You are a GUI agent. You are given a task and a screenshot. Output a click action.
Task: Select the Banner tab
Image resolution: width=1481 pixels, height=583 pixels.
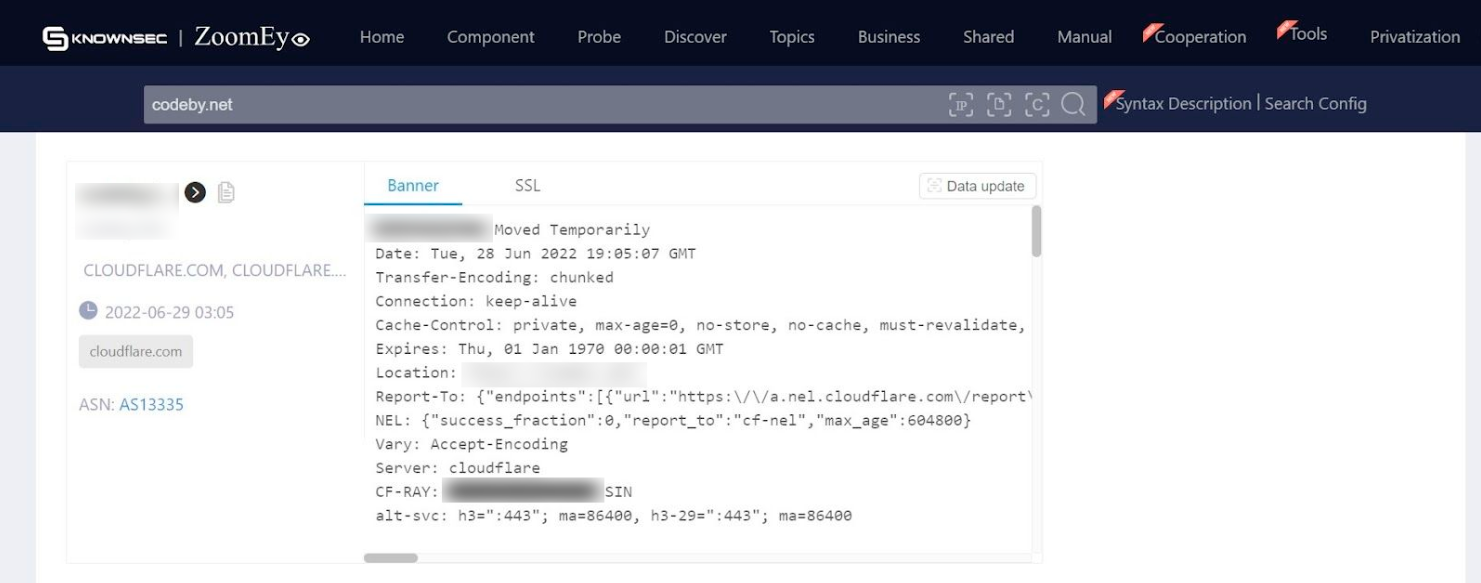click(413, 185)
